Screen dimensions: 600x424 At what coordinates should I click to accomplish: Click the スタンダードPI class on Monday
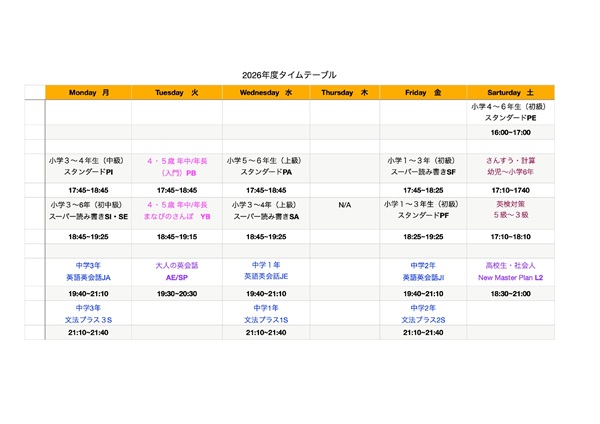coord(89,167)
